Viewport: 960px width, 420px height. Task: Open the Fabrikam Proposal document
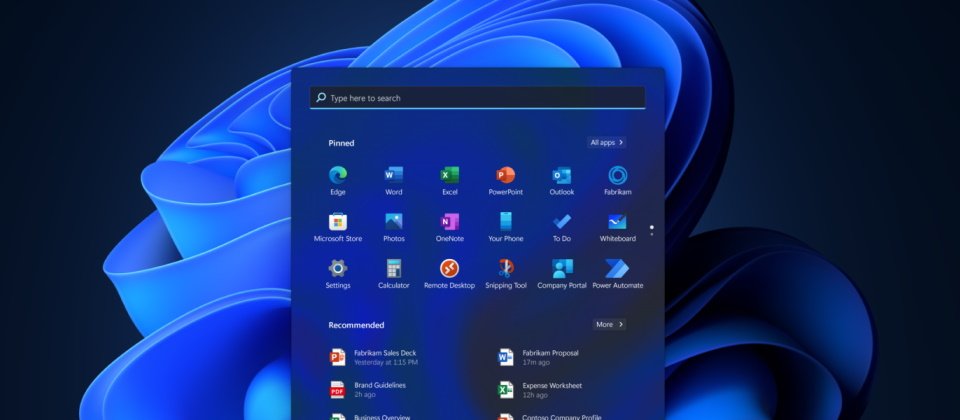539,357
